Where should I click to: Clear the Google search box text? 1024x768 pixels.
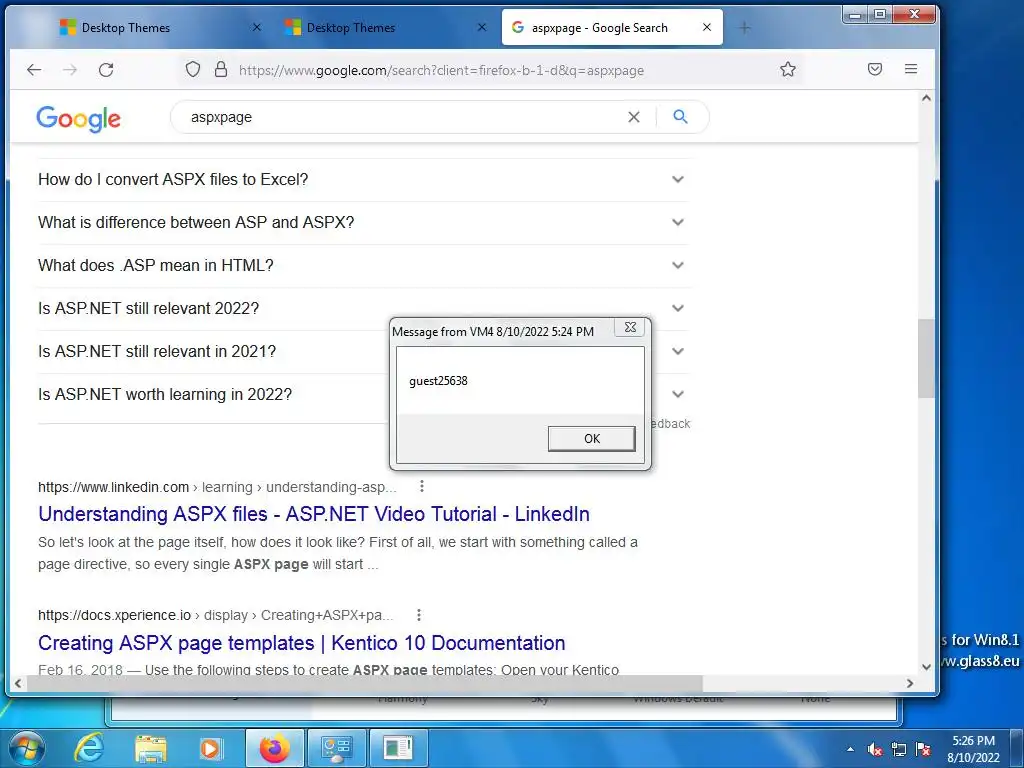(x=633, y=117)
